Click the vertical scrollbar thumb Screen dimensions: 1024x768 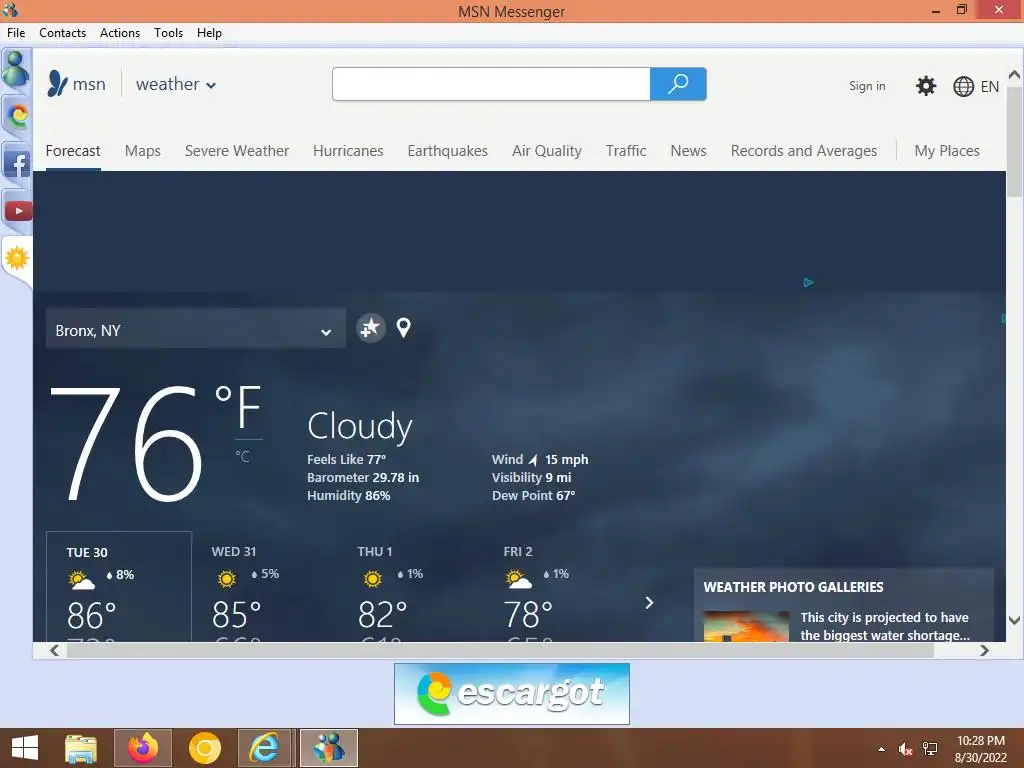coord(1014,141)
